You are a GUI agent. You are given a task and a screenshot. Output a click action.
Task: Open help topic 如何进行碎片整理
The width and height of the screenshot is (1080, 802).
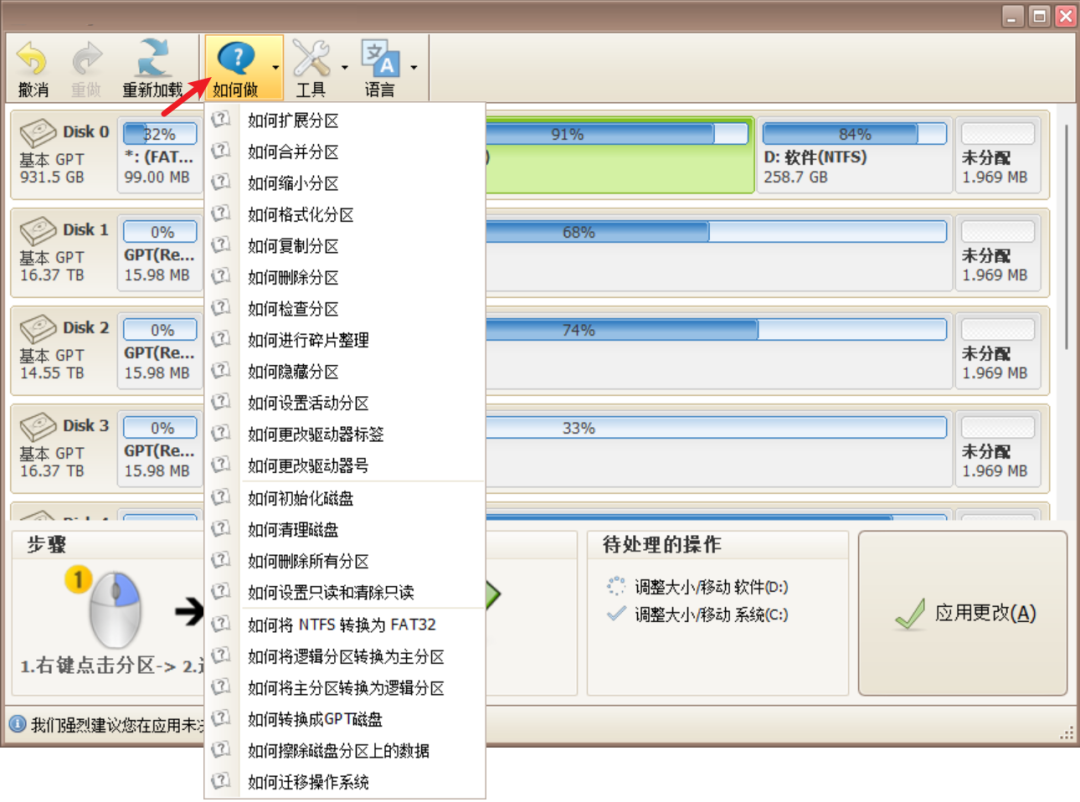345,340
